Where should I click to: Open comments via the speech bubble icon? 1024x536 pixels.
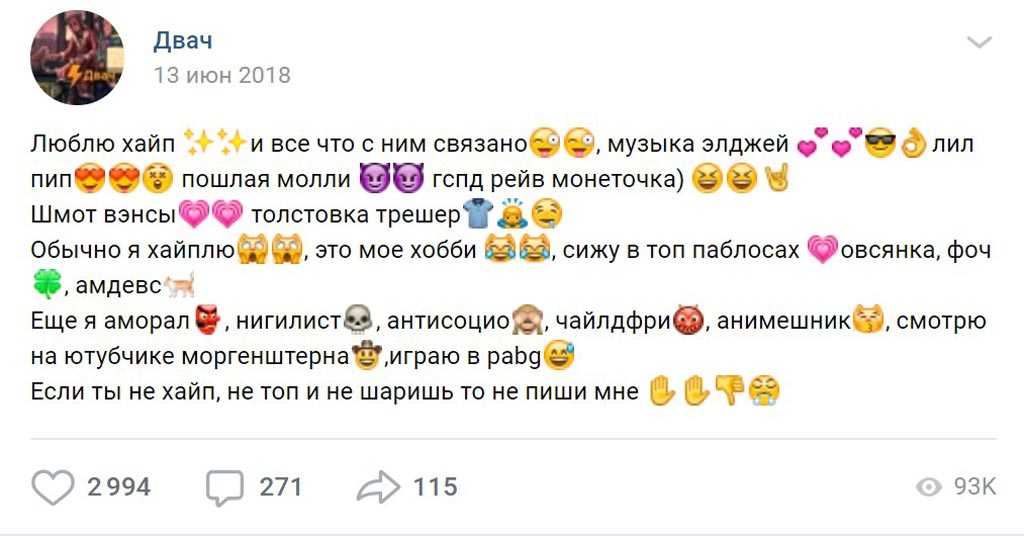(225, 487)
